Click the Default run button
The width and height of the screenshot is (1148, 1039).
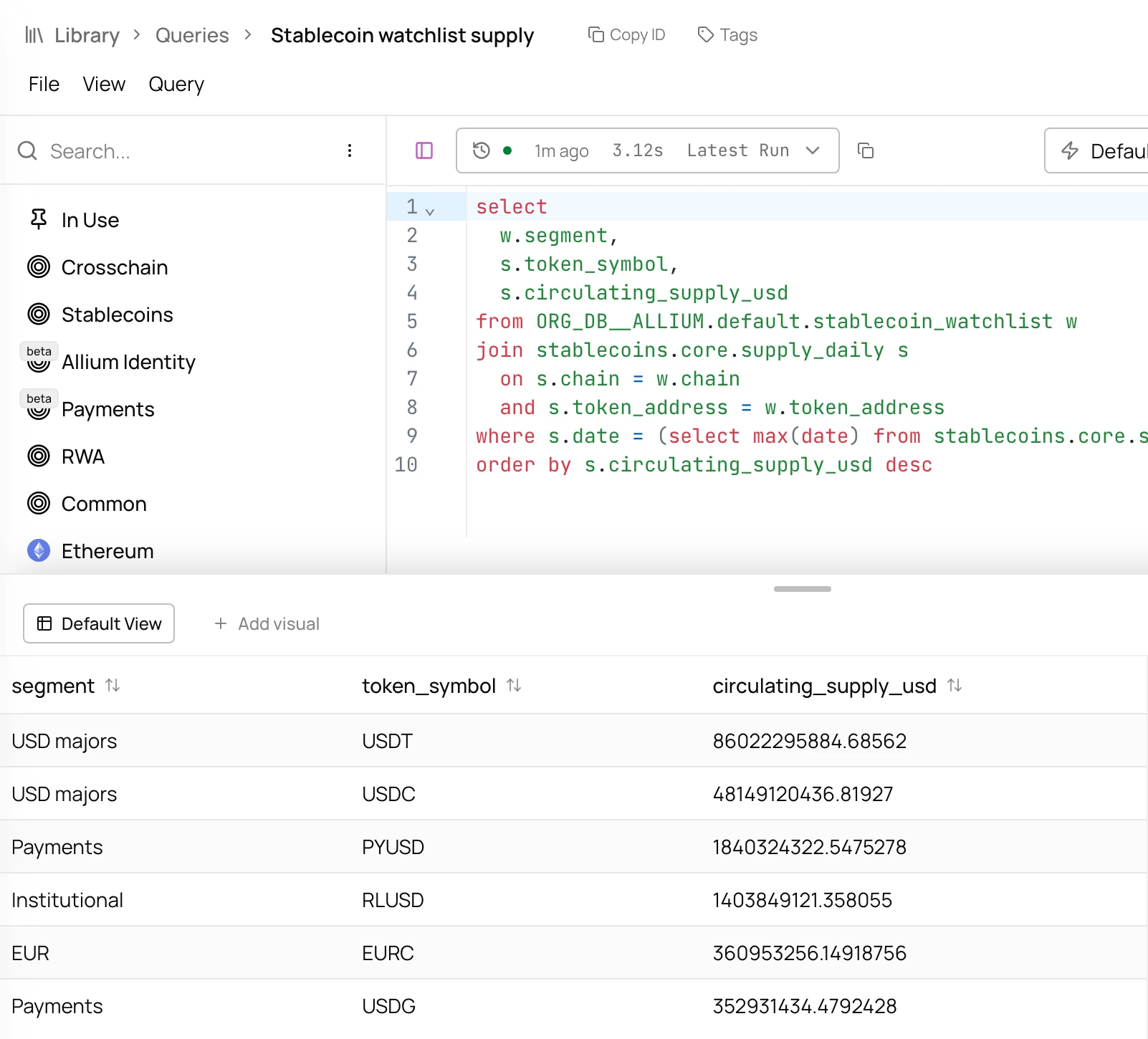click(1097, 150)
